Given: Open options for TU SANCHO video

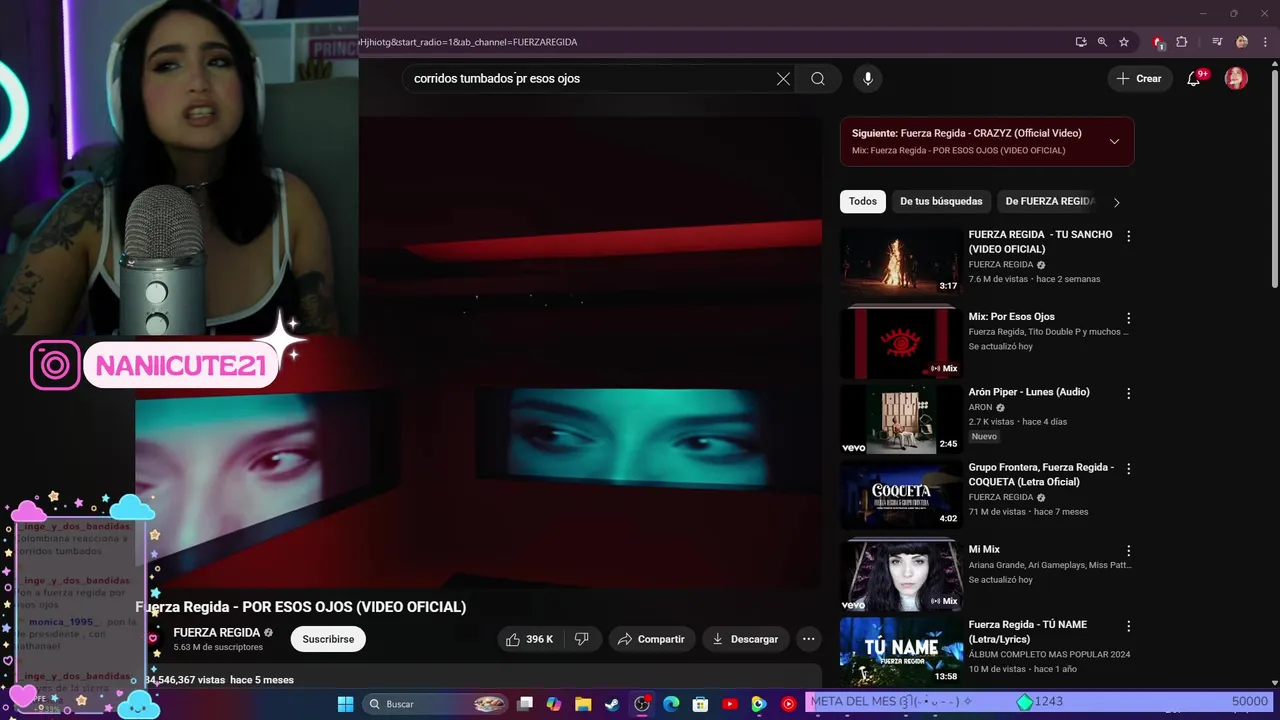Looking at the screenshot, I should (x=1128, y=236).
